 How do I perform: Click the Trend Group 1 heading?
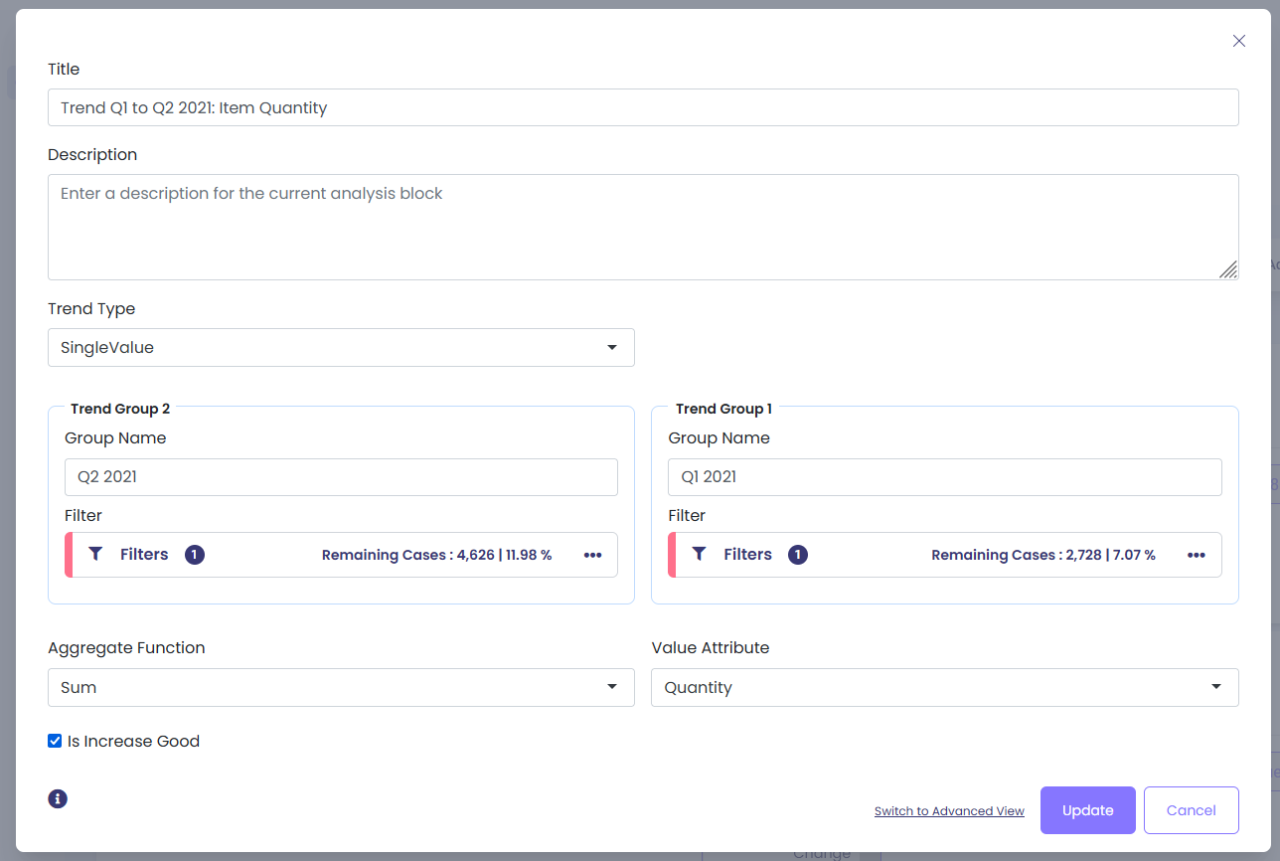coord(724,408)
